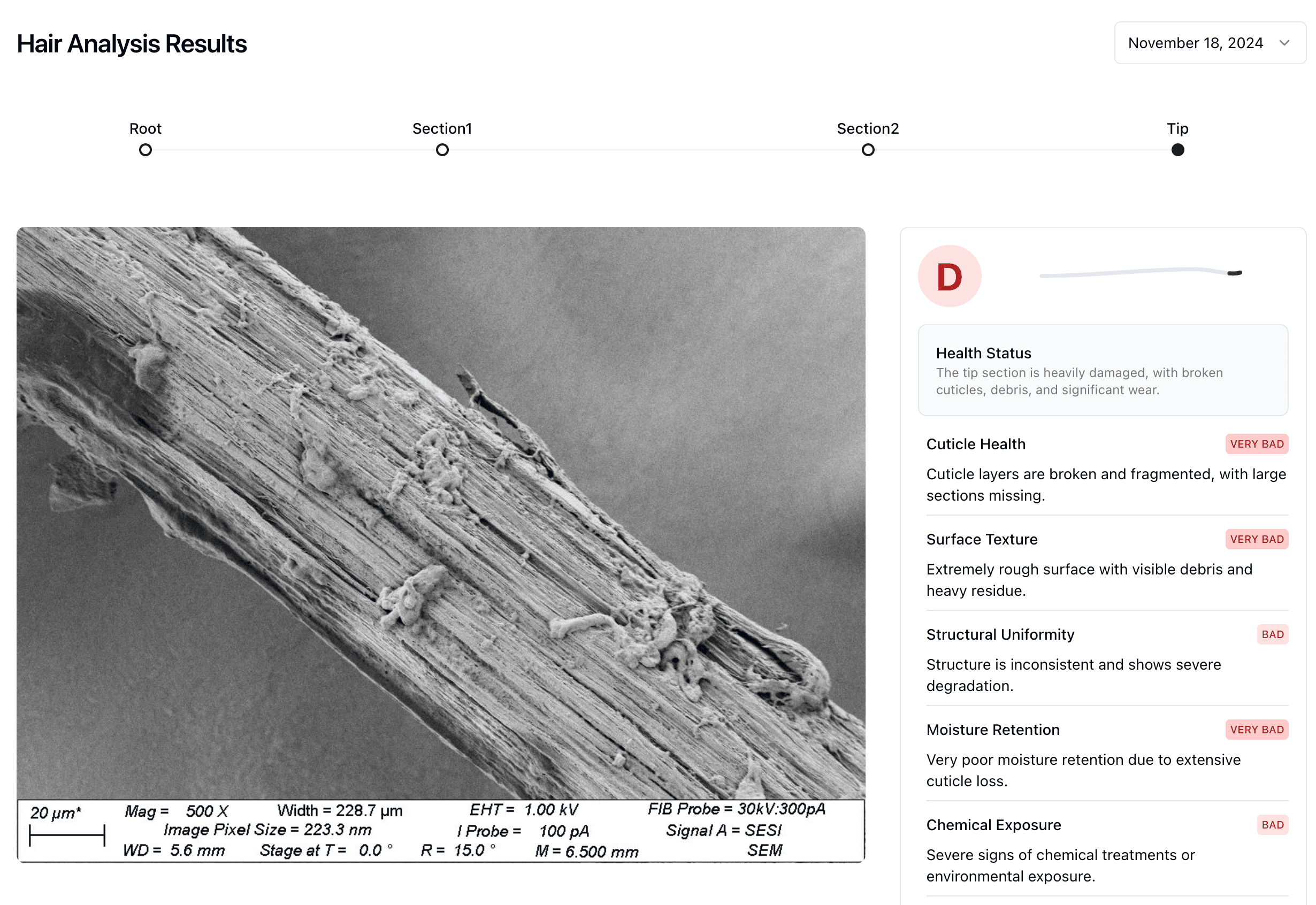Click the Hair Analysis Results page title
1316x905 pixels.
[132, 44]
